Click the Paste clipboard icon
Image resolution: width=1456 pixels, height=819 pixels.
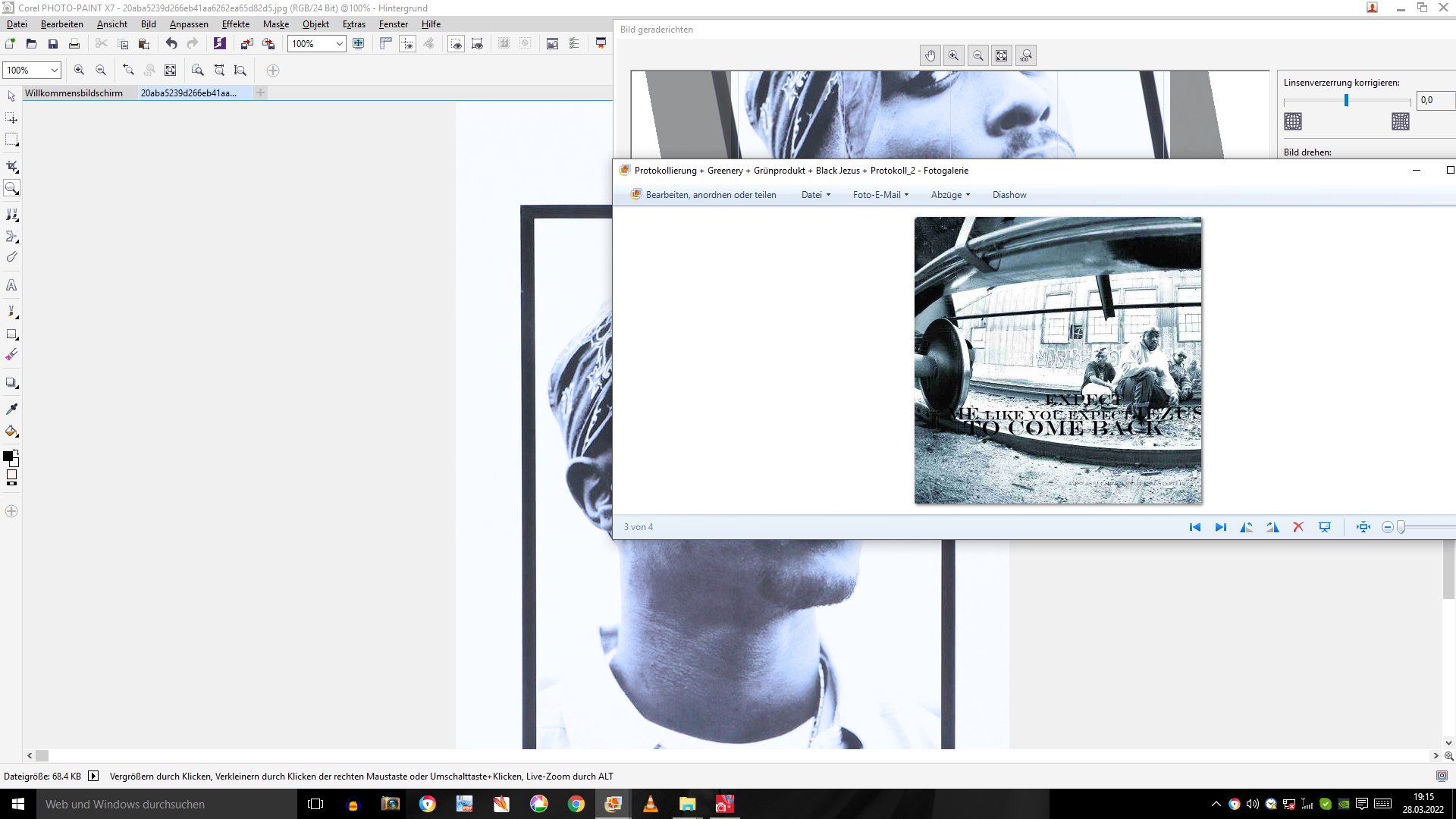144,44
